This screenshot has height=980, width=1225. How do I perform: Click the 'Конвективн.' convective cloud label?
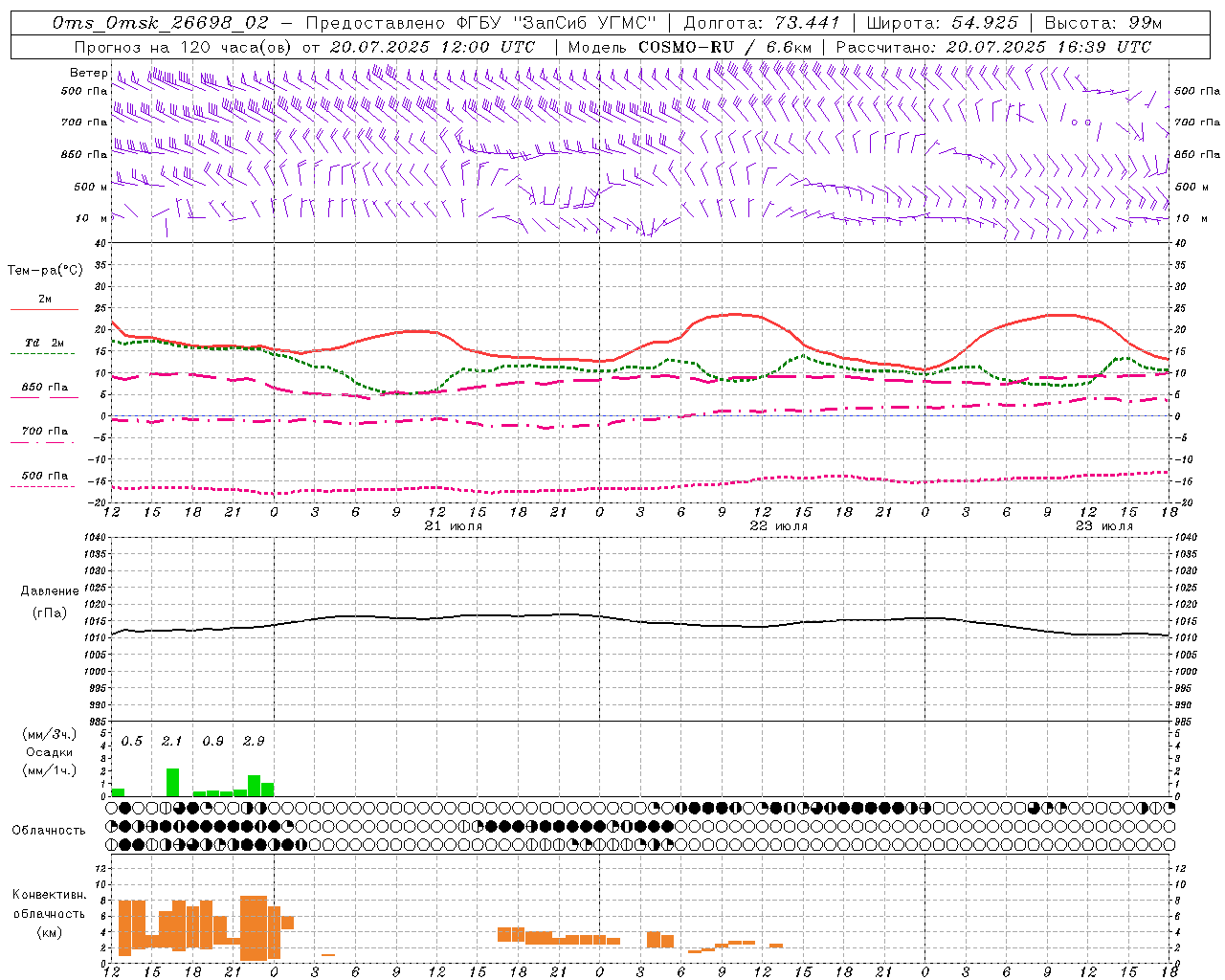click(x=50, y=895)
